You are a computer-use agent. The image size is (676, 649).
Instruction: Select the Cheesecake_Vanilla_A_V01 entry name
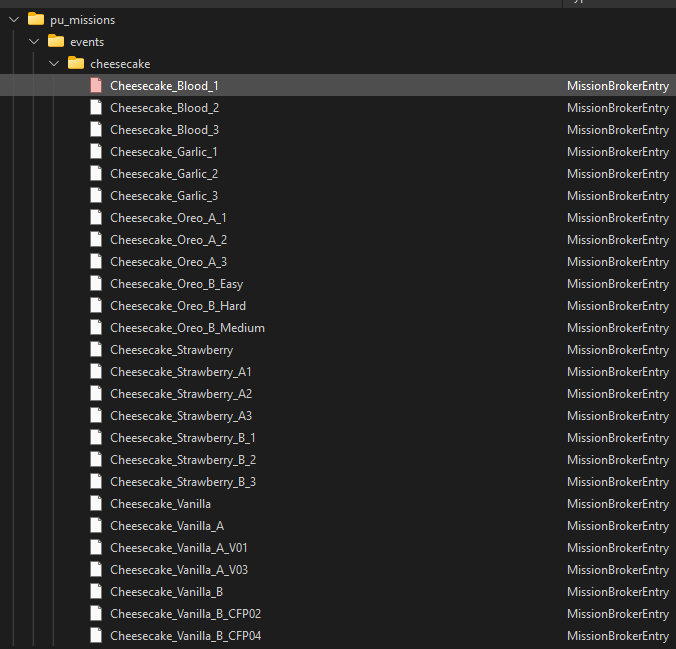click(179, 548)
